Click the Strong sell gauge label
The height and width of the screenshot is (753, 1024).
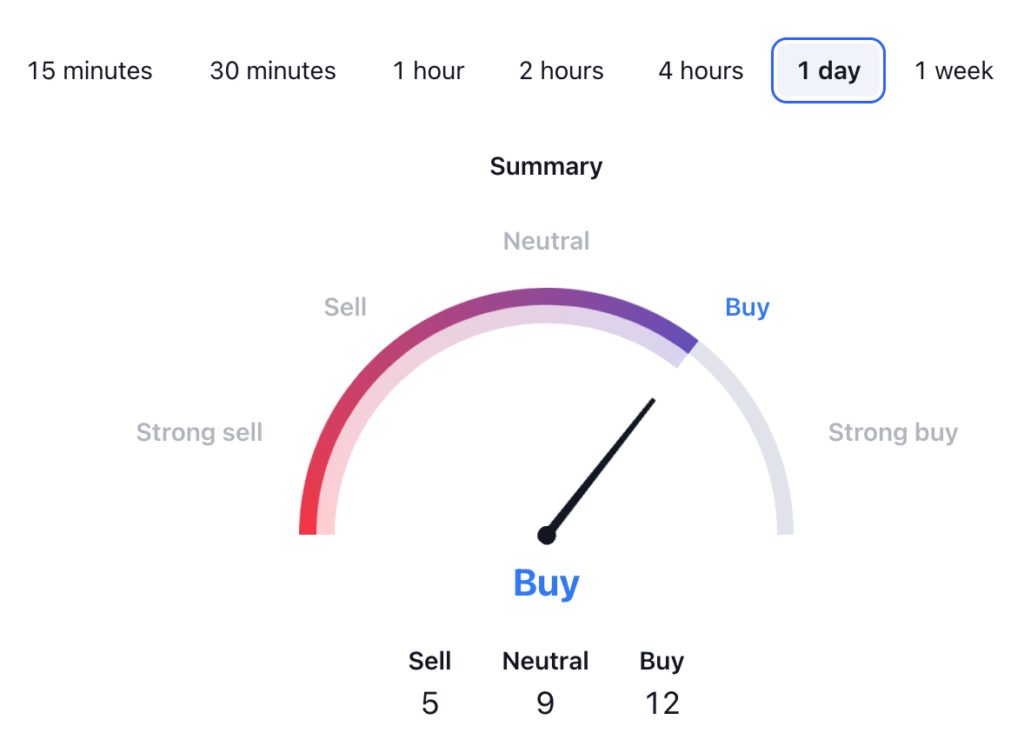(x=199, y=433)
